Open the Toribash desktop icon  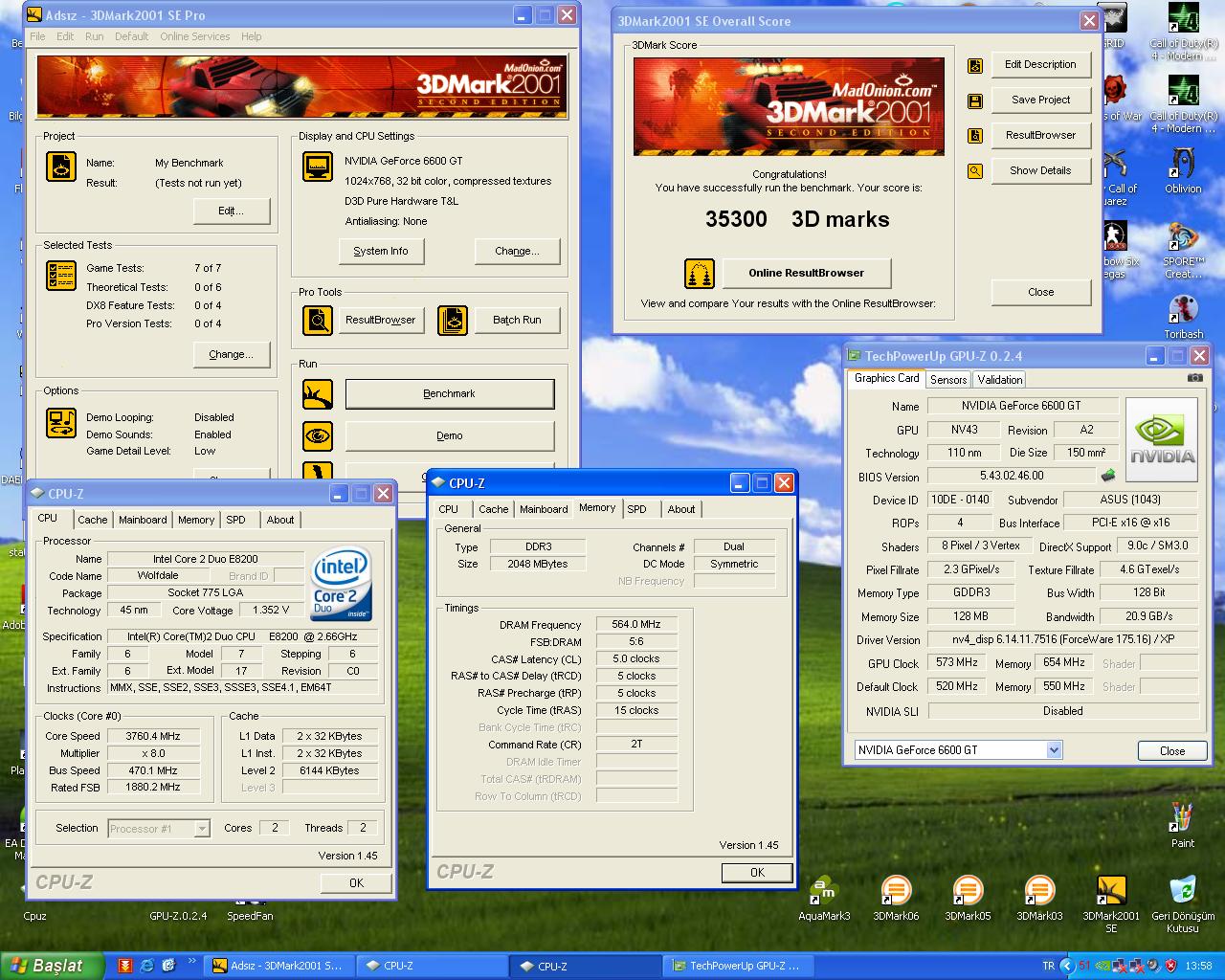1184,317
